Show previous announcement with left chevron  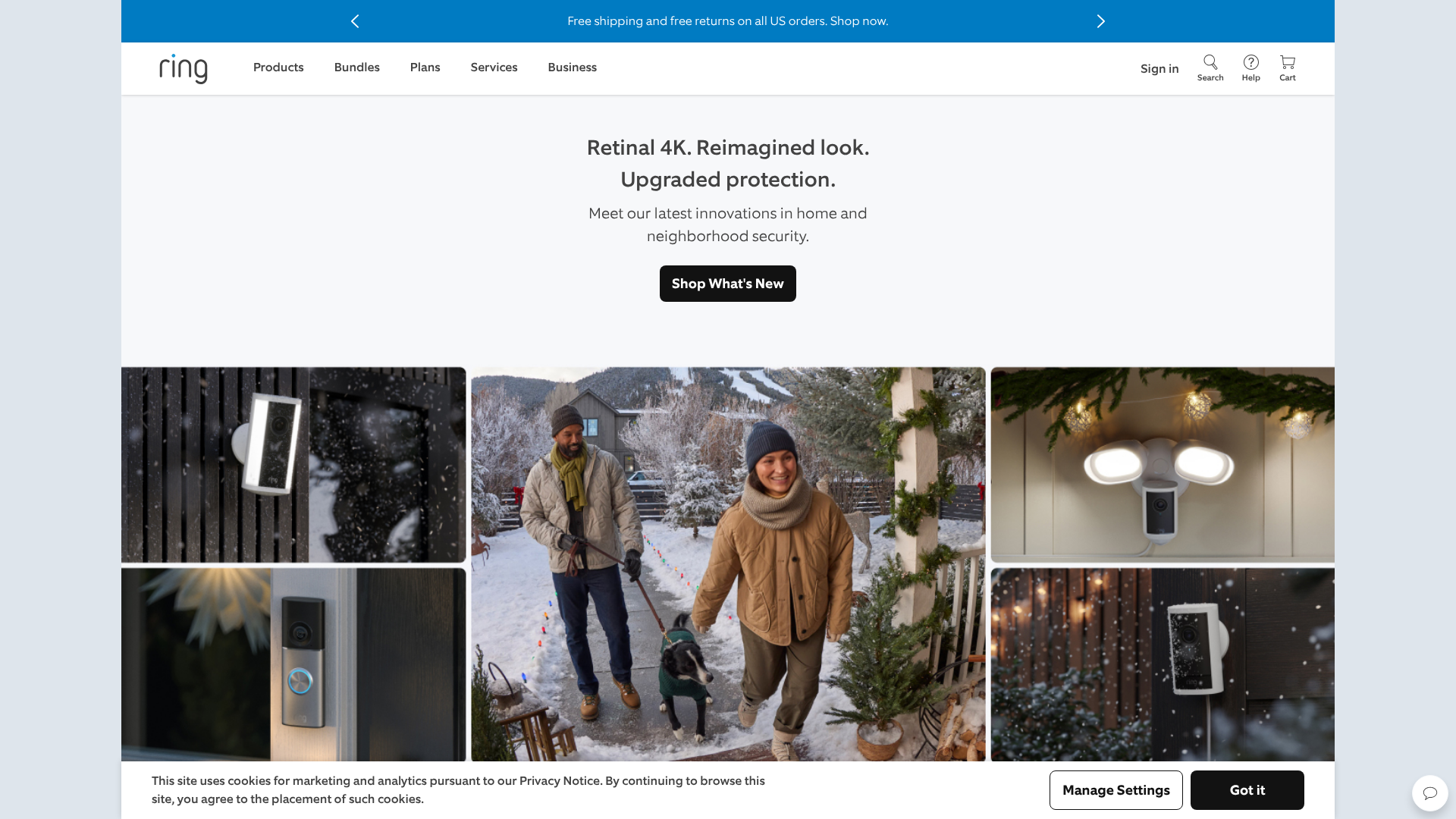click(x=355, y=21)
